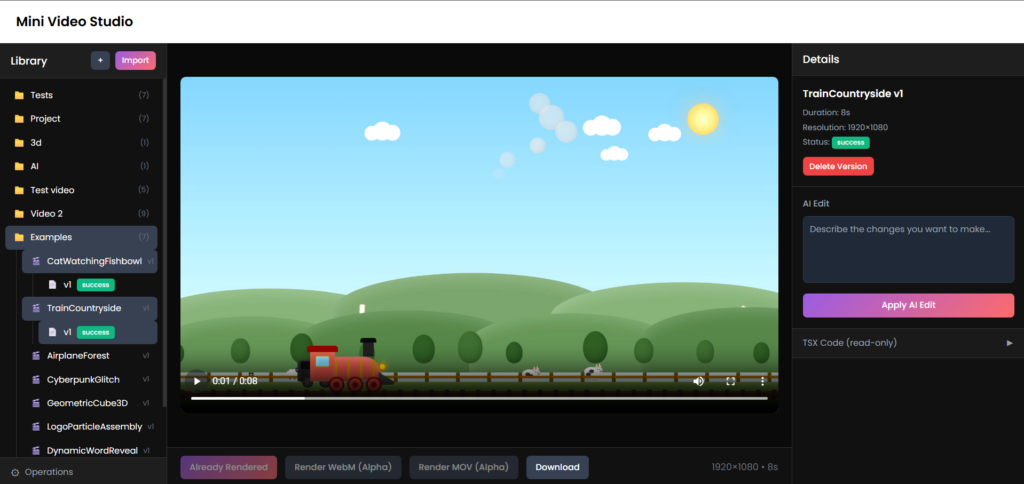Click the TSX Code disclosure triangle
The height and width of the screenshot is (484, 1024).
(1010, 343)
